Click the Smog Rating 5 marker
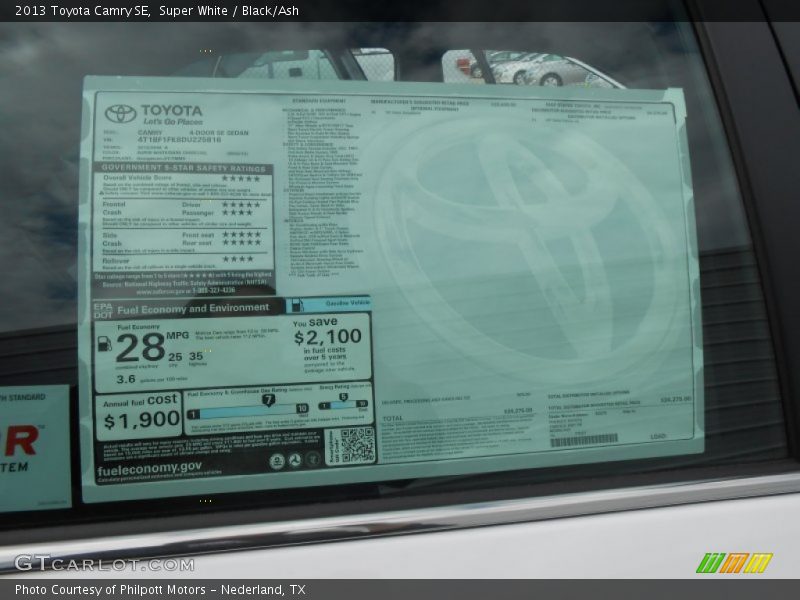 pos(343,397)
